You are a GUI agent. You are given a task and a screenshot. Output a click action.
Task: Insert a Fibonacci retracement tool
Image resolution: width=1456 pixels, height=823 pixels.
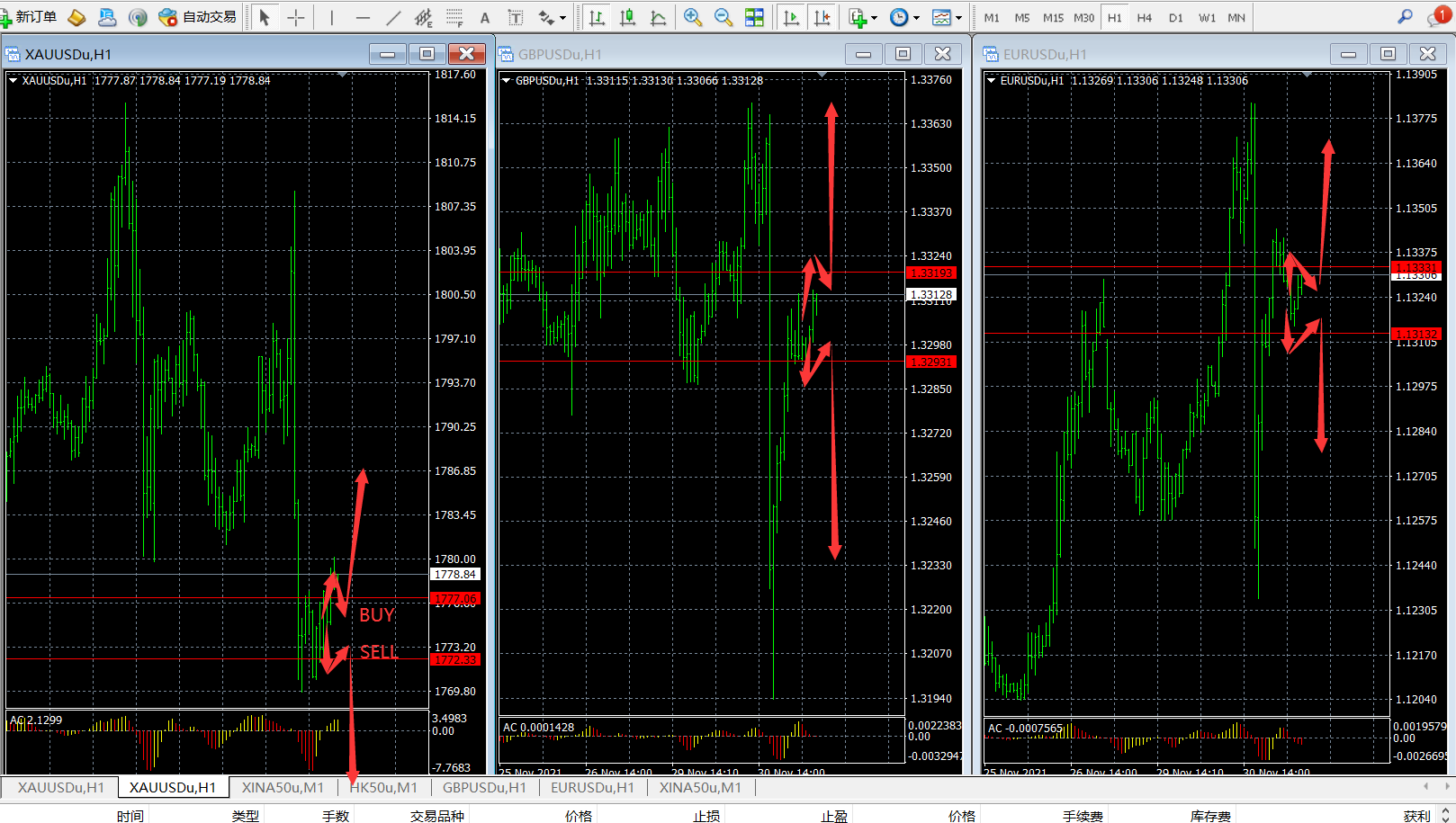[x=454, y=17]
